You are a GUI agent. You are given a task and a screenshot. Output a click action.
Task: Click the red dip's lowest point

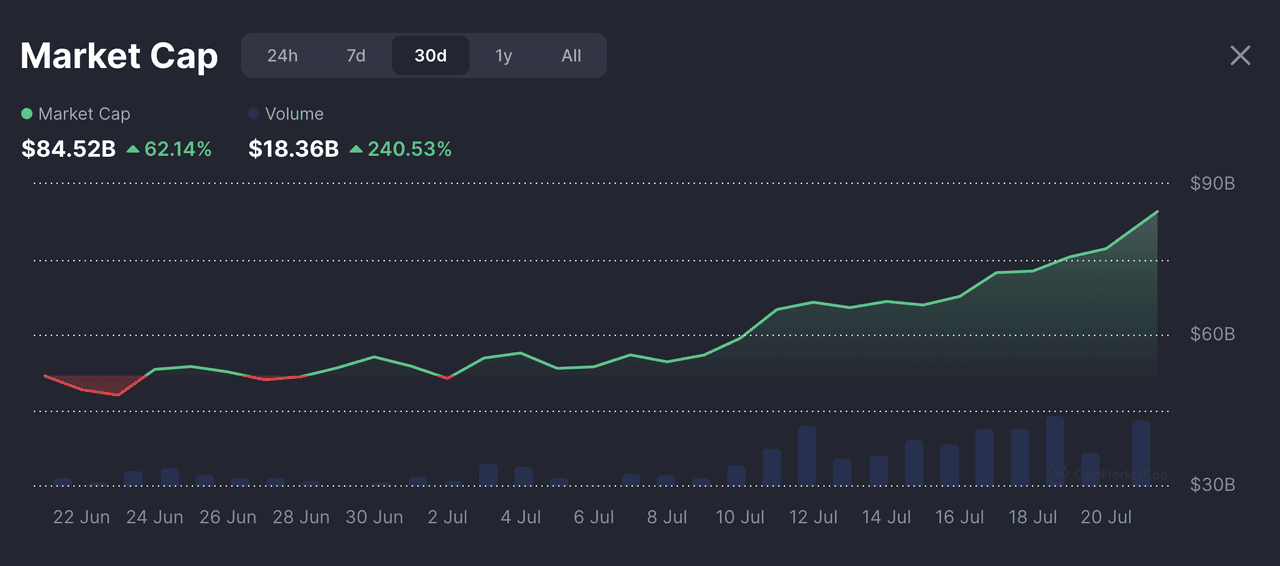(118, 395)
